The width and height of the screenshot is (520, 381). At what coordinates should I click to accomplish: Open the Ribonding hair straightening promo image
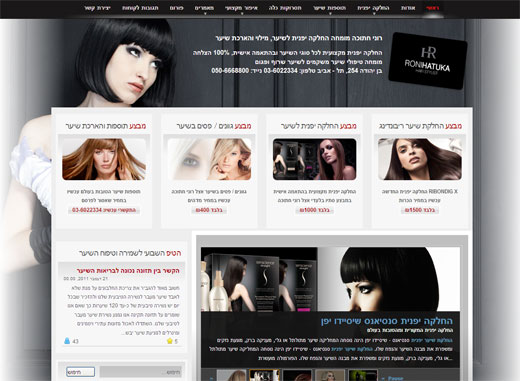click(420, 159)
